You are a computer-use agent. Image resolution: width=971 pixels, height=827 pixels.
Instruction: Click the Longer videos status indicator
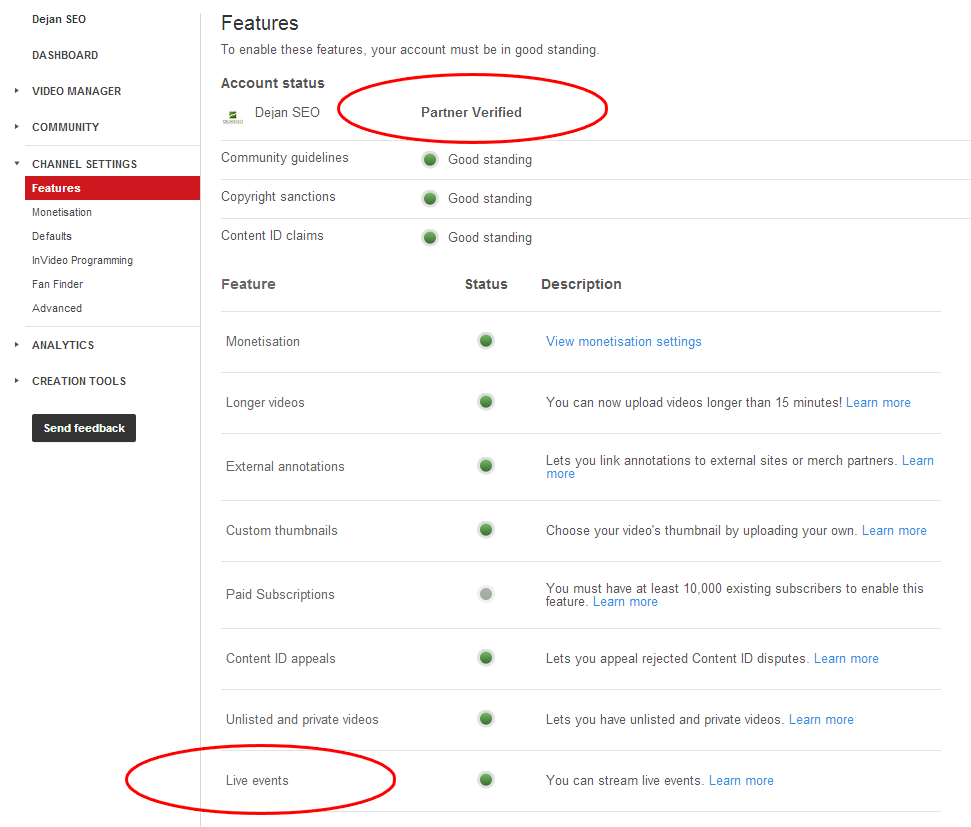486,401
